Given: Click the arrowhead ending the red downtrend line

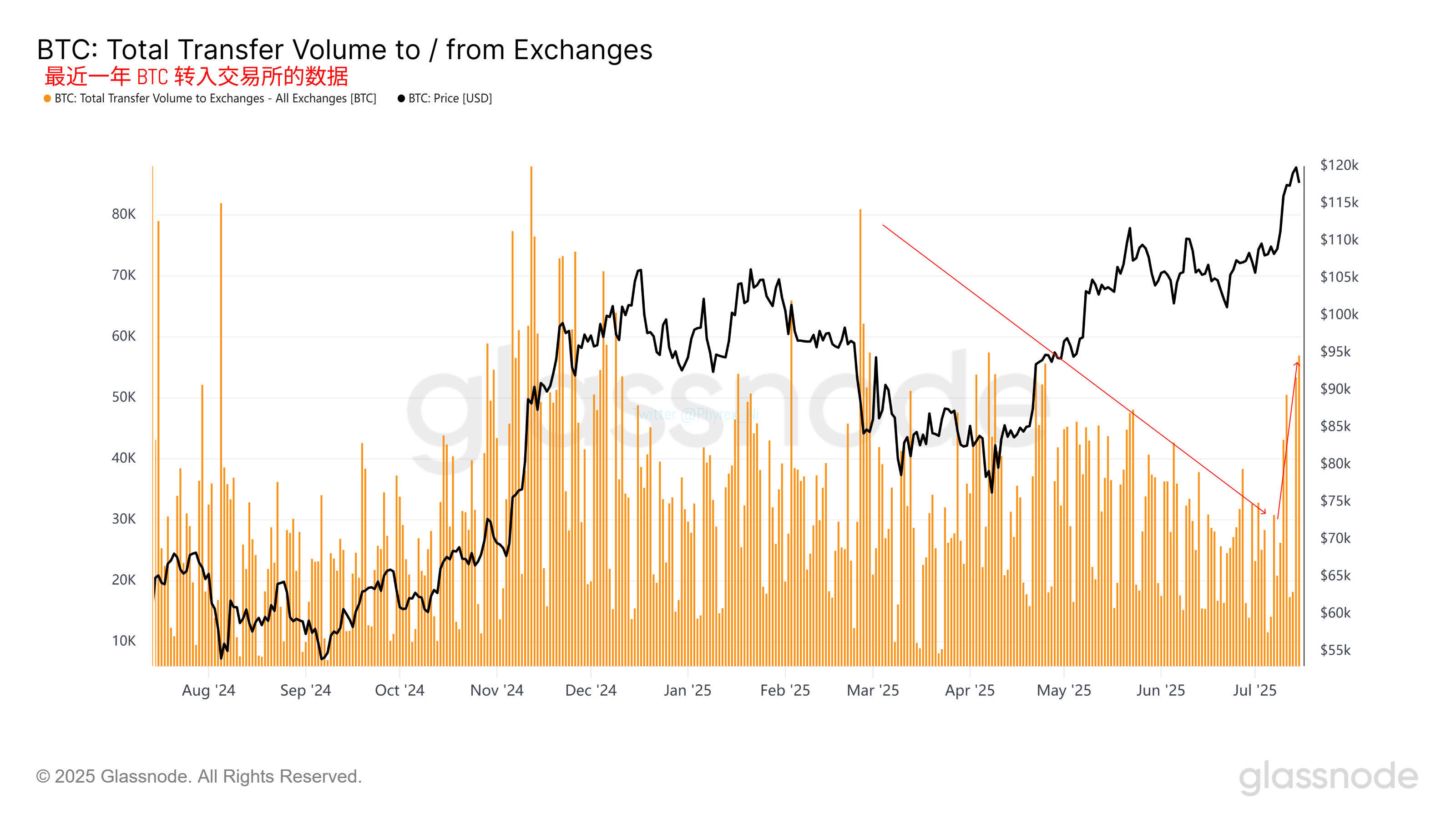Looking at the screenshot, I should click(x=1264, y=512).
